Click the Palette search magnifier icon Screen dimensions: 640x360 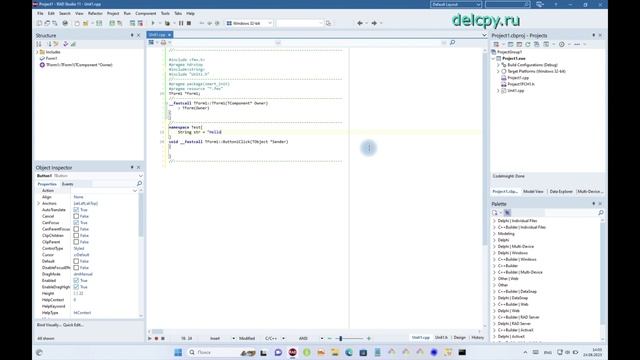pyautogui.click(x=600, y=213)
